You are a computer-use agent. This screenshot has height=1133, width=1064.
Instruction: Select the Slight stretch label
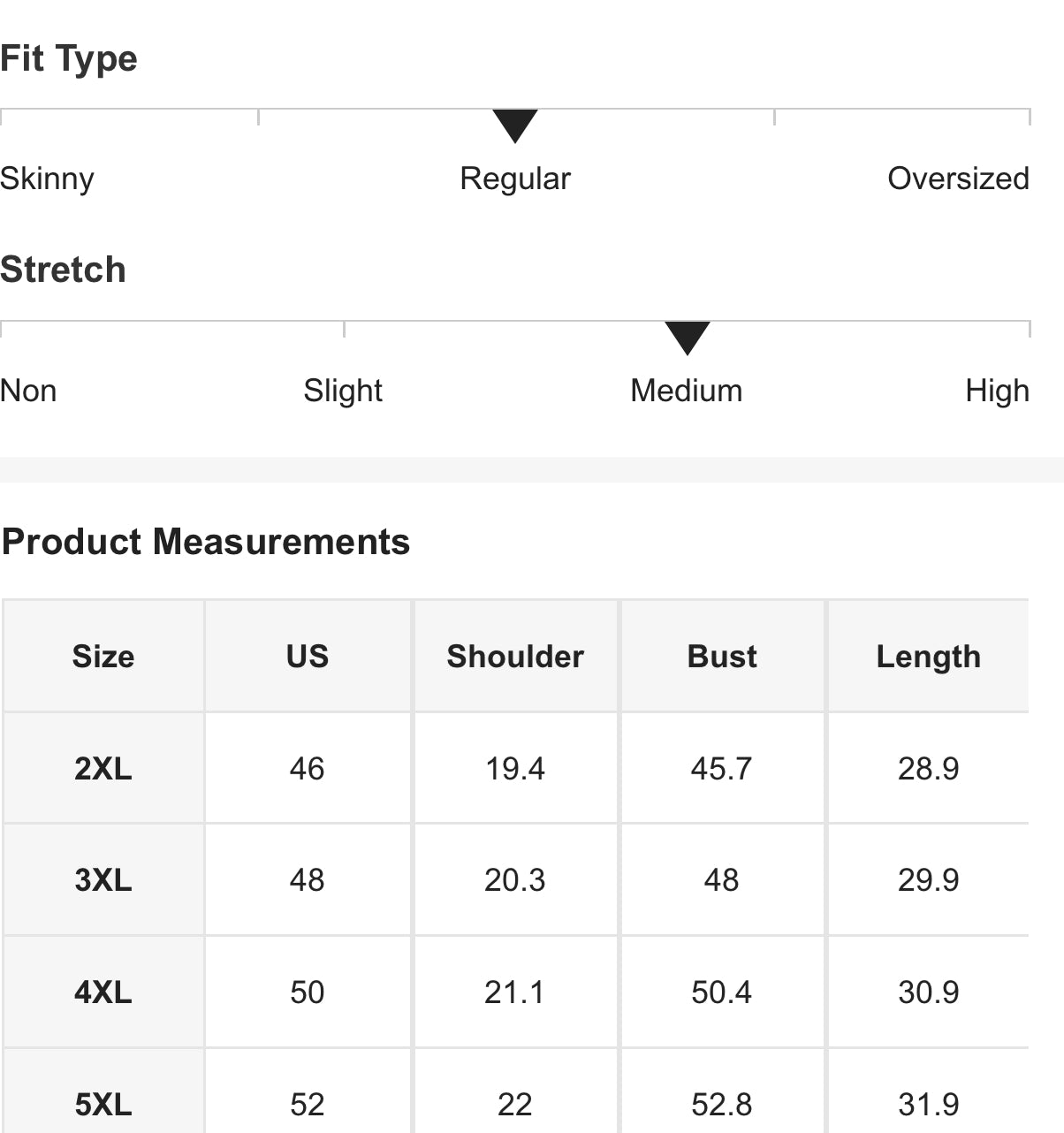click(x=343, y=391)
